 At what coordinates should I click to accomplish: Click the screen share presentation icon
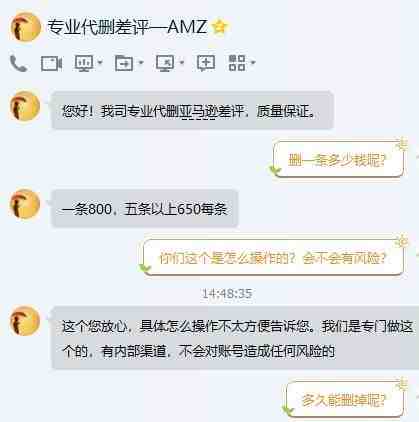pyautogui.click(x=83, y=63)
